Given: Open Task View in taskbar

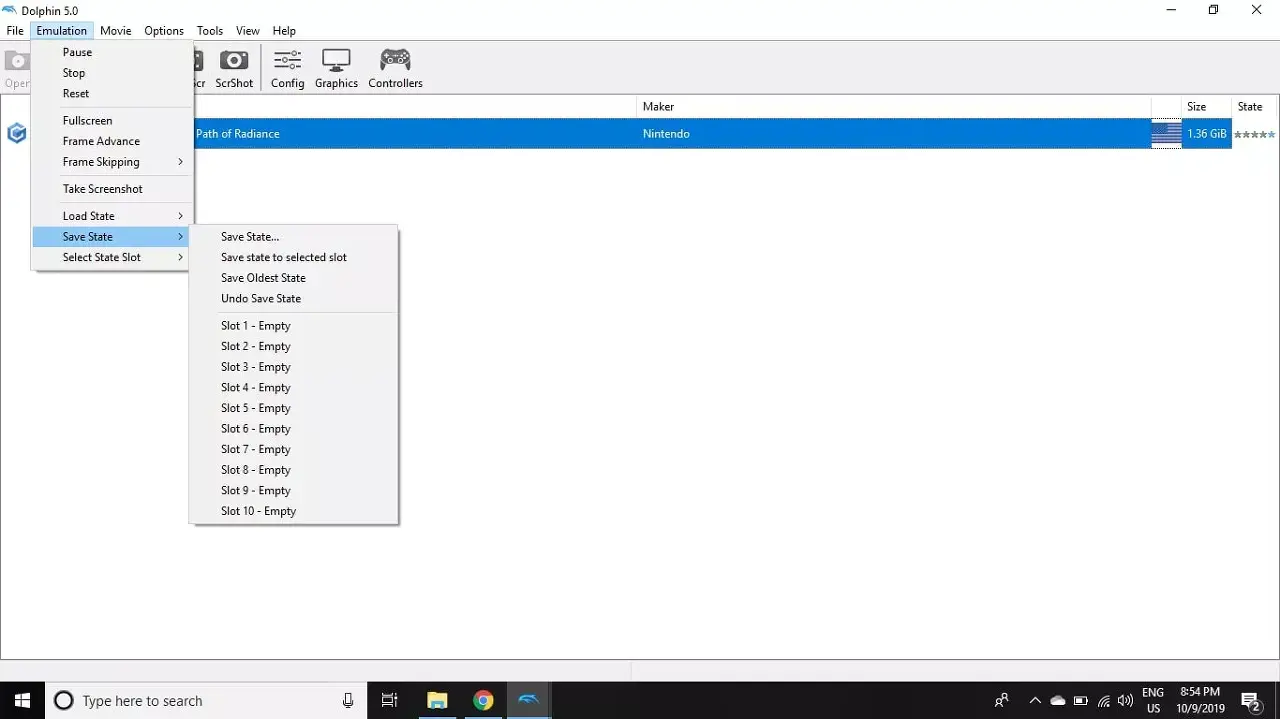Looking at the screenshot, I should [x=390, y=700].
